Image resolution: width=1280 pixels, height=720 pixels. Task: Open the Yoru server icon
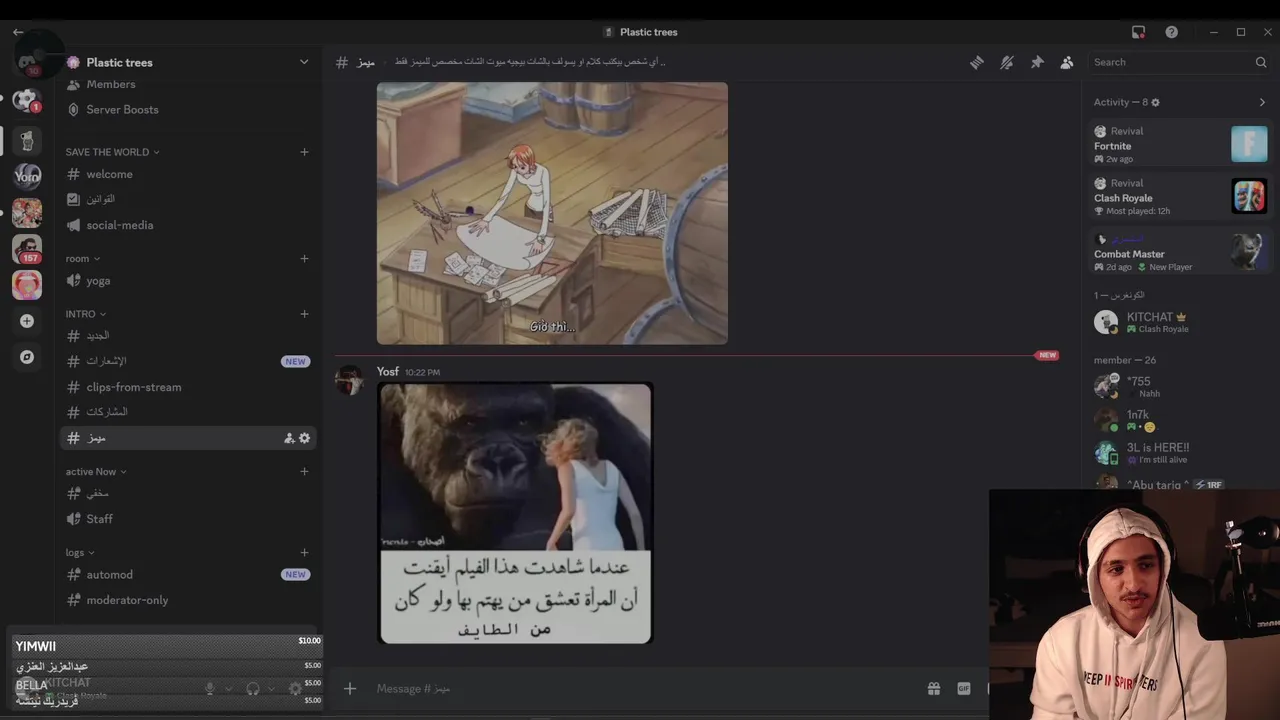coord(27,176)
